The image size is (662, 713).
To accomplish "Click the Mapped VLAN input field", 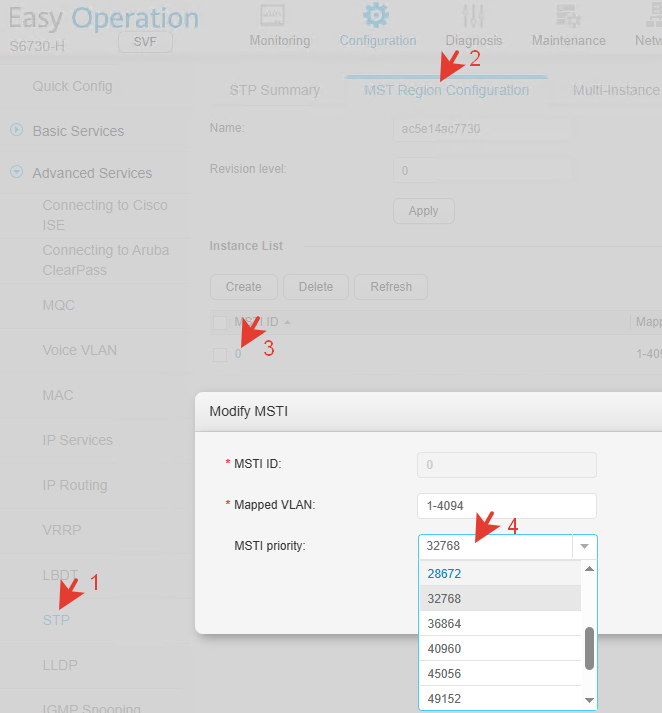I will [507, 506].
